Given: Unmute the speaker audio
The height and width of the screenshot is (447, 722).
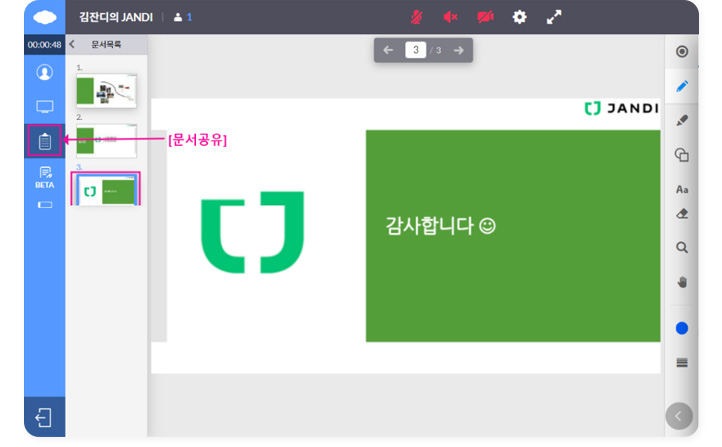Looking at the screenshot, I should point(451,17).
